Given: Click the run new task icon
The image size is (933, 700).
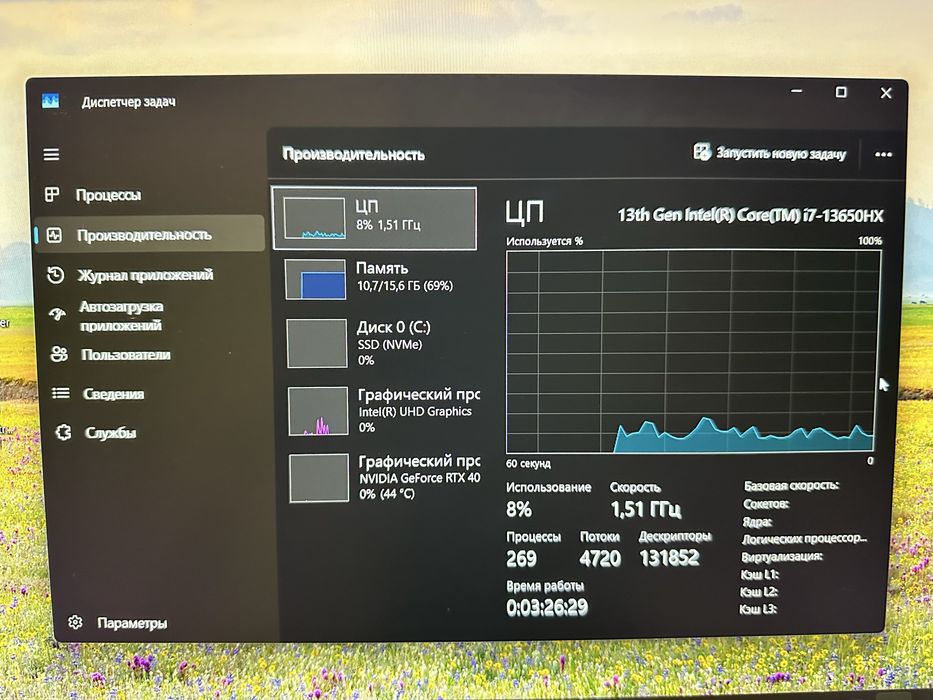Looking at the screenshot, I should [702, 152].
